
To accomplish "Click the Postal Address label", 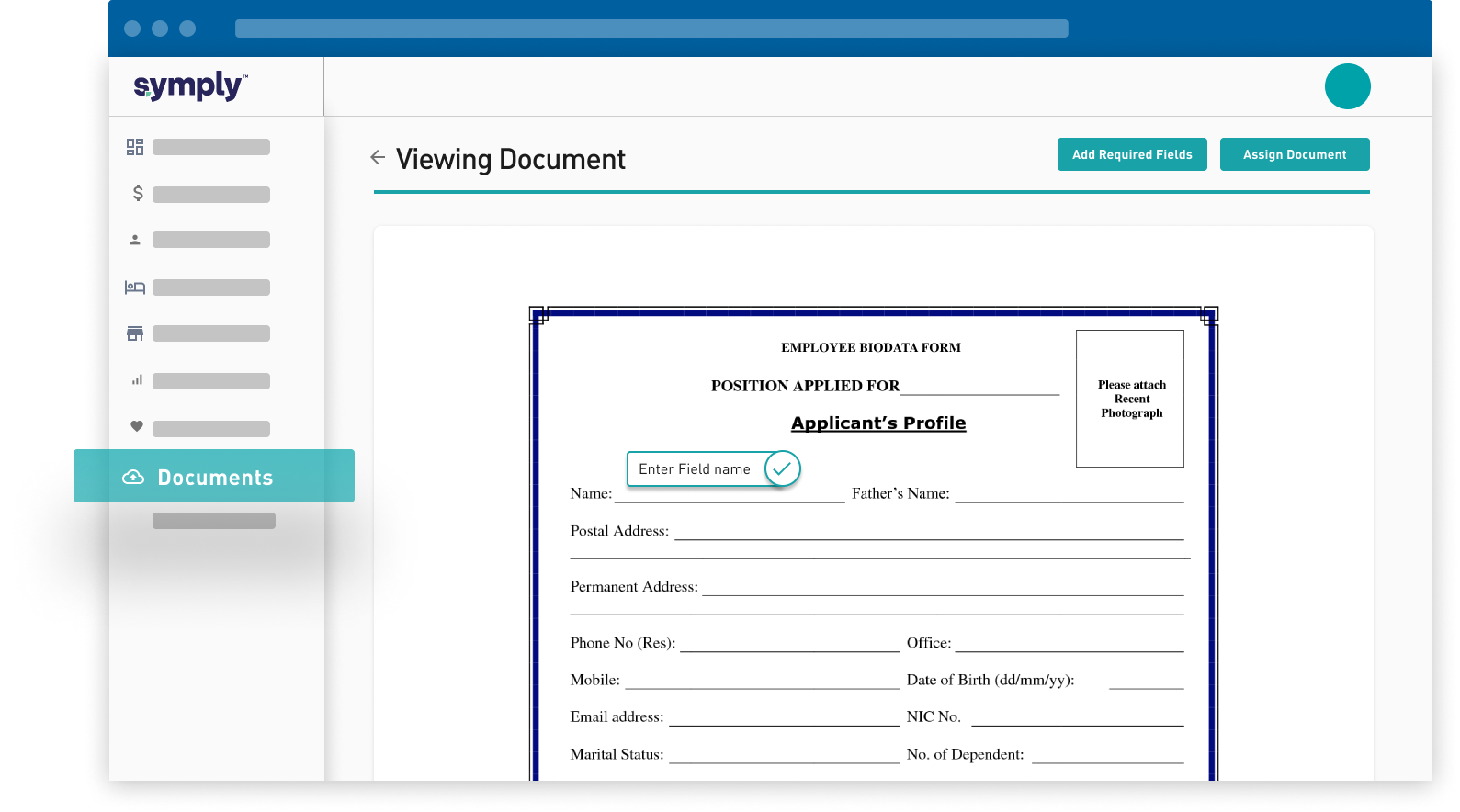I will 619,531.
